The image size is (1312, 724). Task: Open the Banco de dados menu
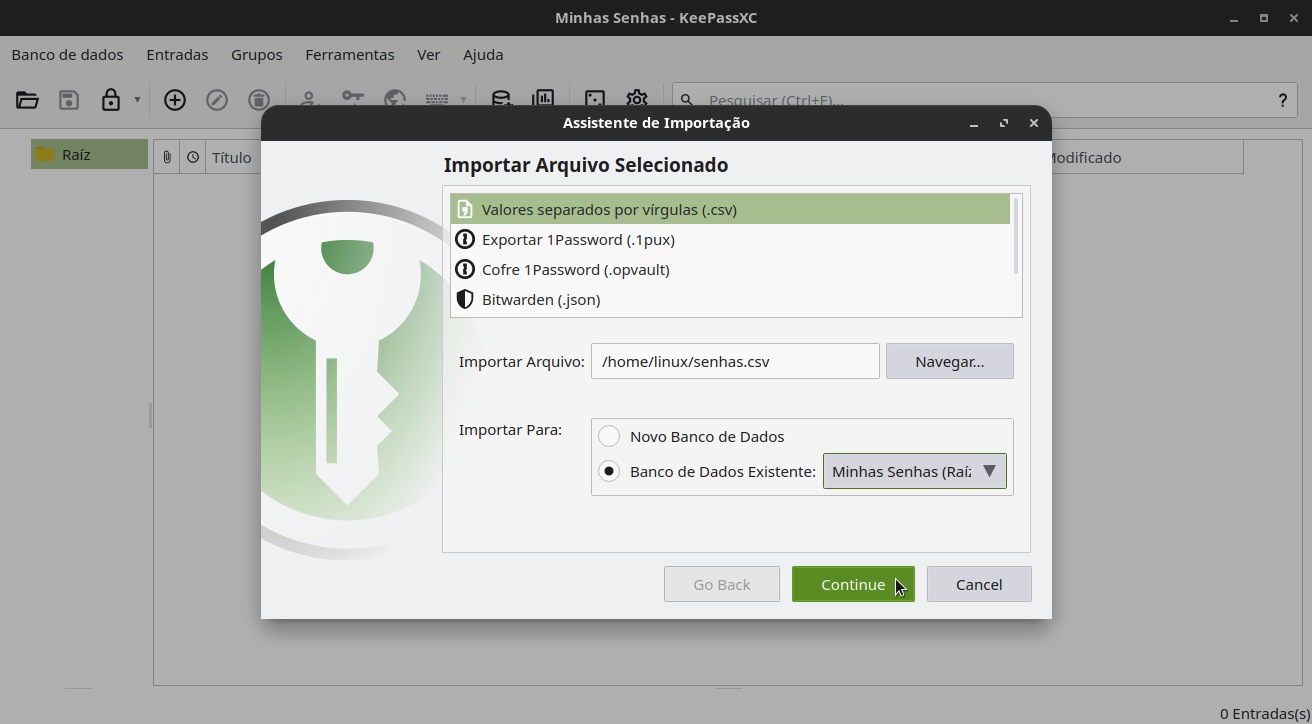[68, 55]
